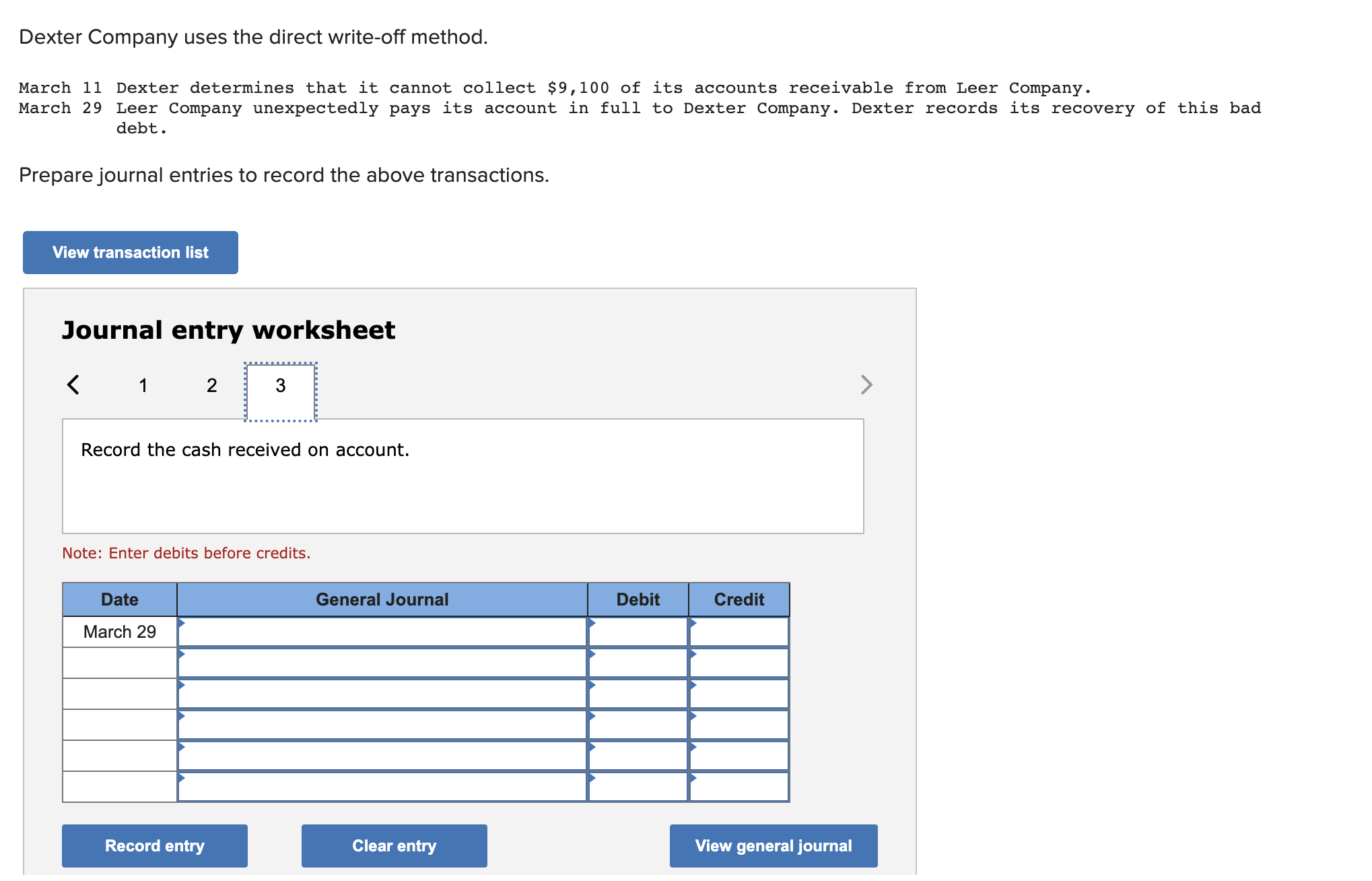Image resolution: width=1372 pixels, height=881 pixels.
Task: Click the last row Credit field
Action: (x=739, y=787)
